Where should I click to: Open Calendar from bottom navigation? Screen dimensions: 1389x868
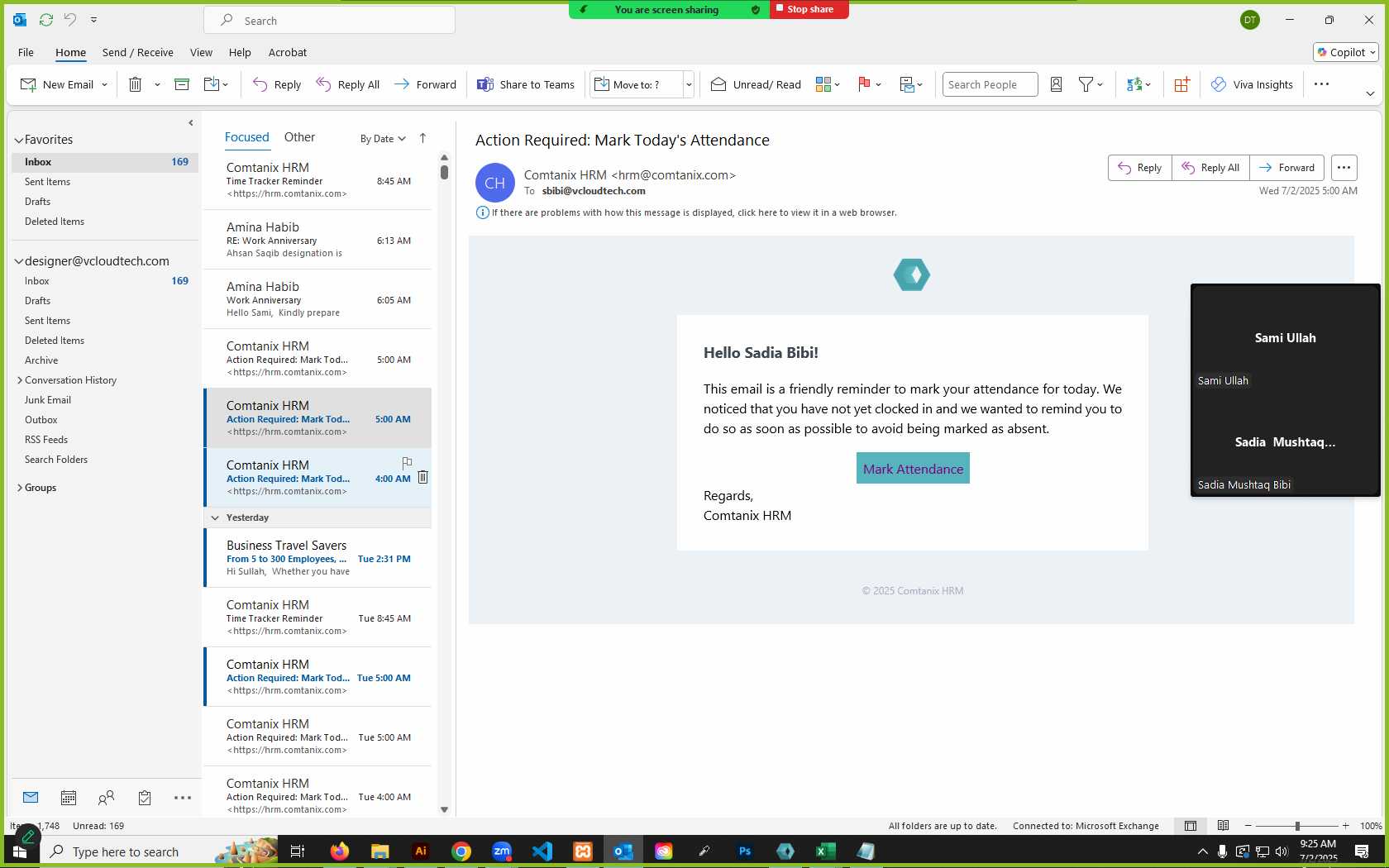coord(69,798)
